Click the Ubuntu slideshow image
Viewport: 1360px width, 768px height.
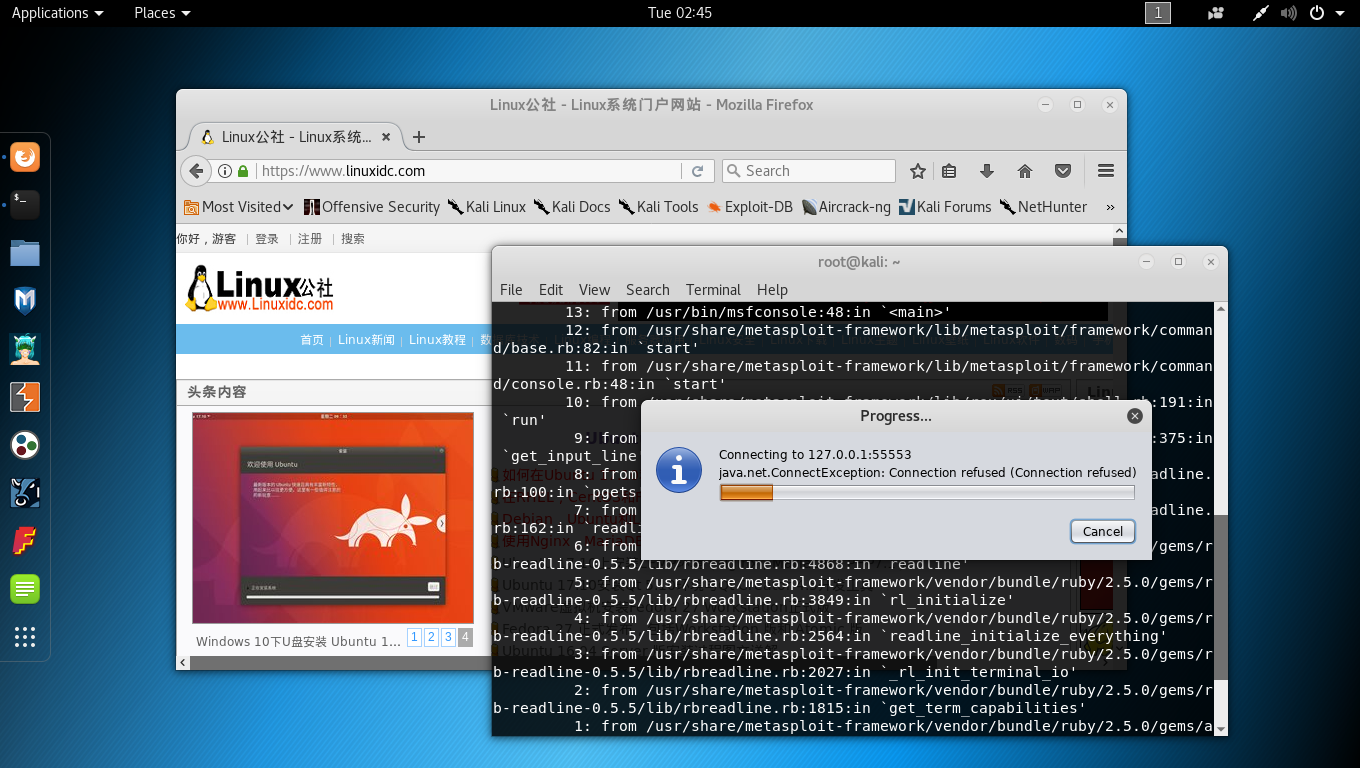point(333,518)
